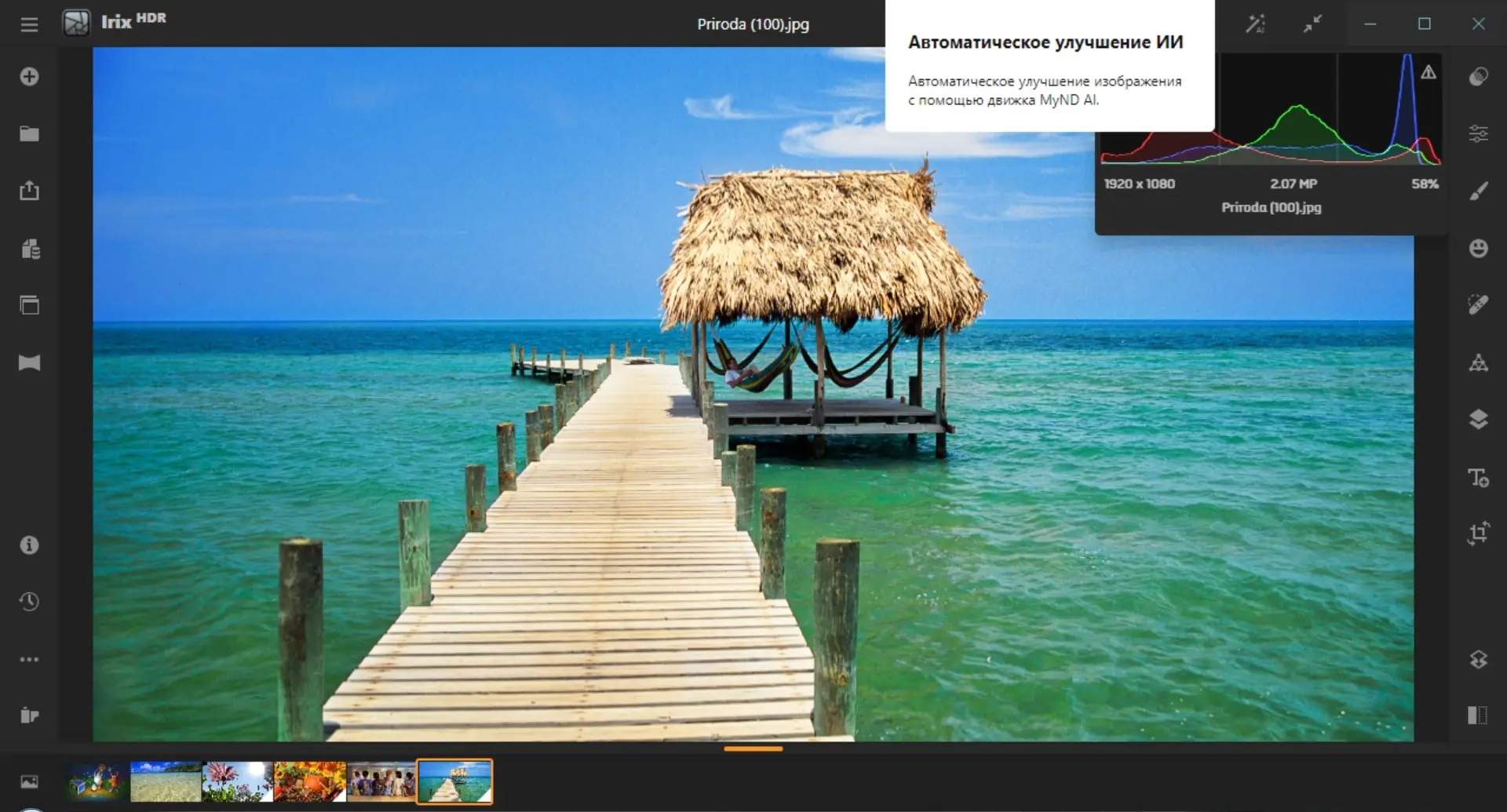Click the collapse/exit fullscreen arrows icon
This screenshot has height=812, width=1507.
point(1312,24)
